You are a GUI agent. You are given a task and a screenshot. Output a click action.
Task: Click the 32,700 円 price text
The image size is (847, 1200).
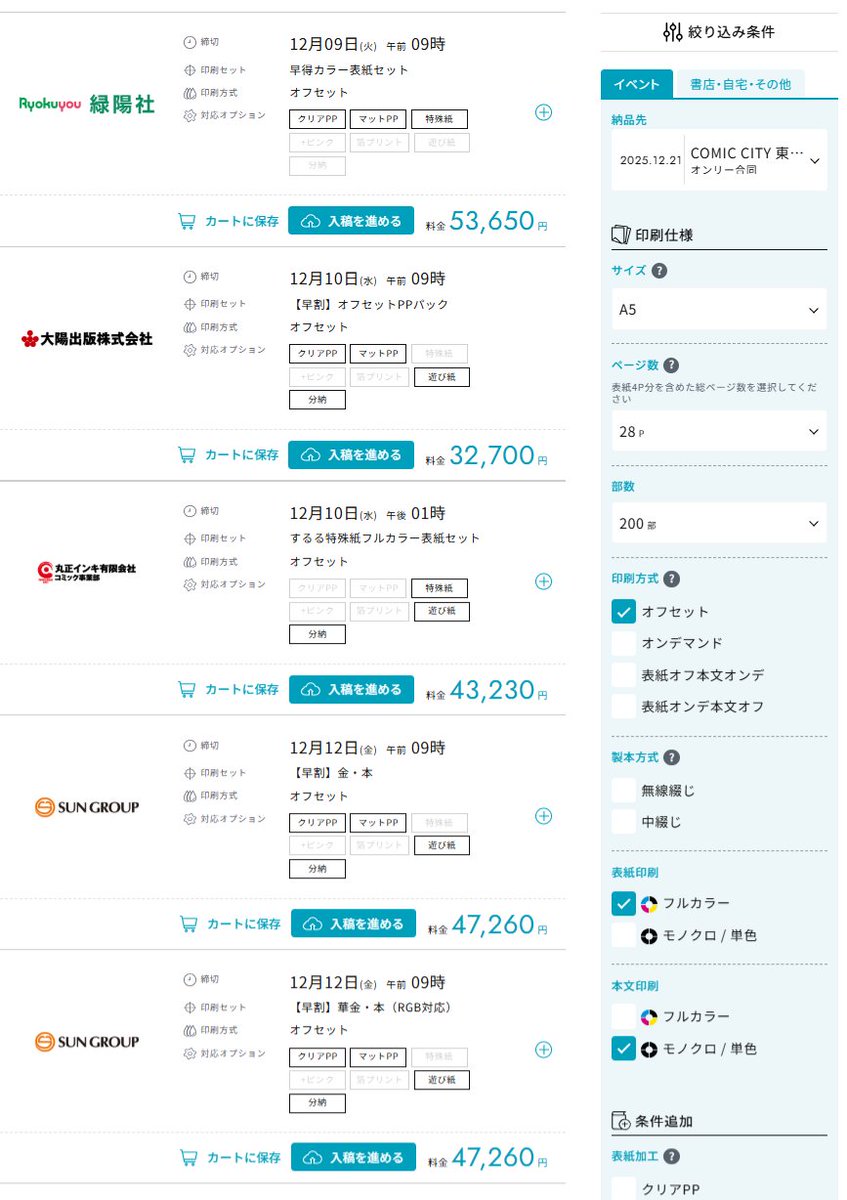498,455
